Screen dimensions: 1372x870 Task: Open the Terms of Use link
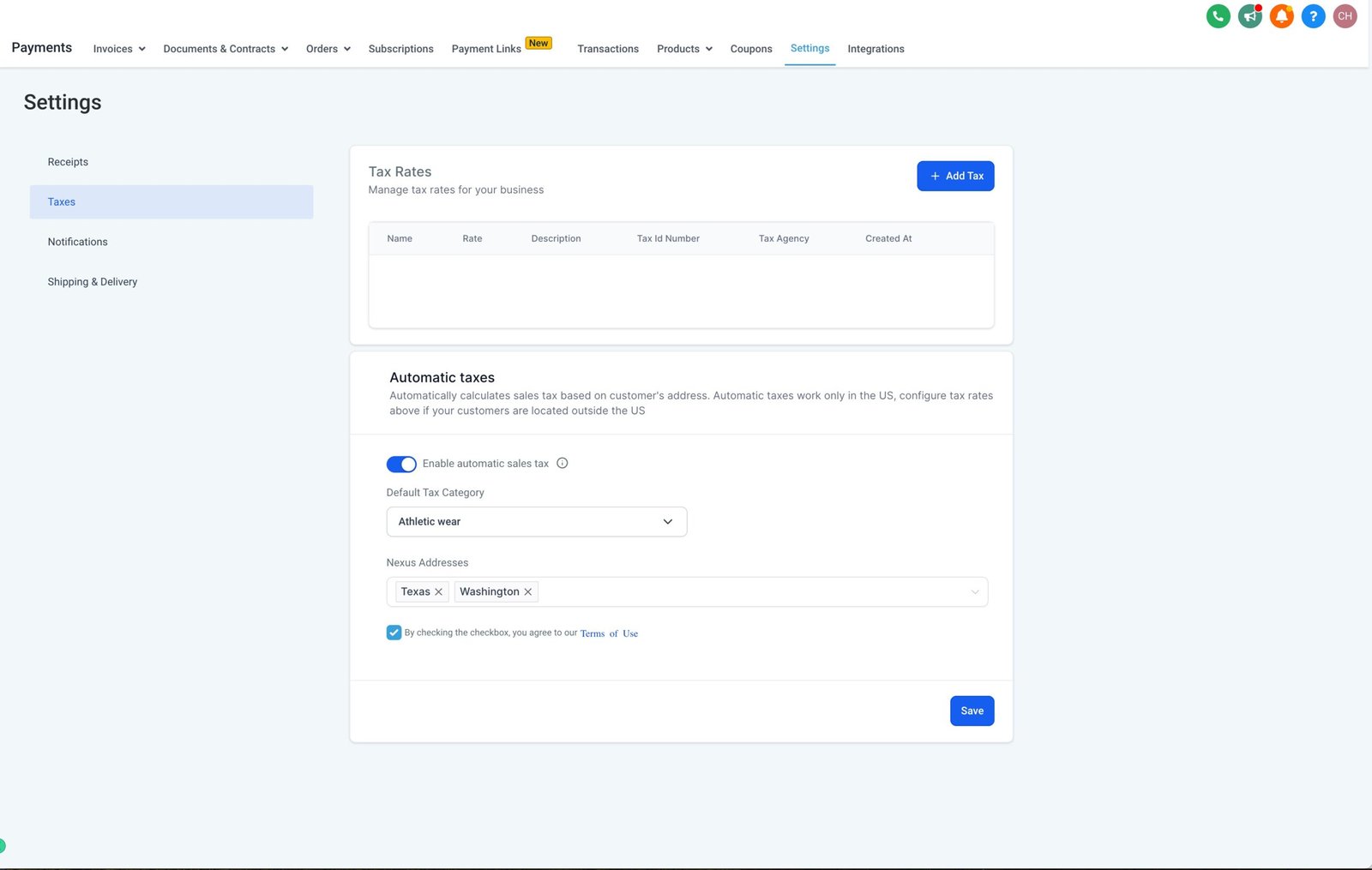pos(609,633)
